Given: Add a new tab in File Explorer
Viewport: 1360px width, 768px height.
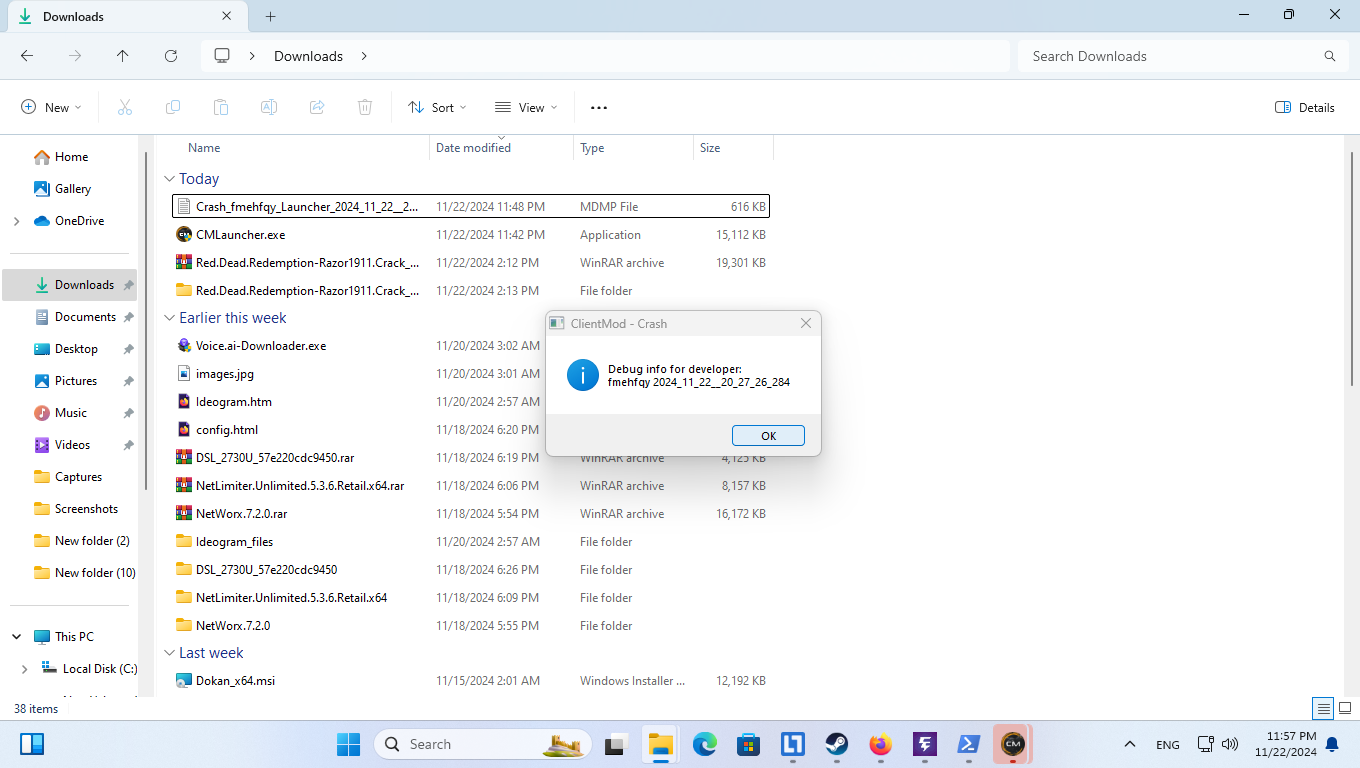Looking at the screenshot, I should (270, 16).
